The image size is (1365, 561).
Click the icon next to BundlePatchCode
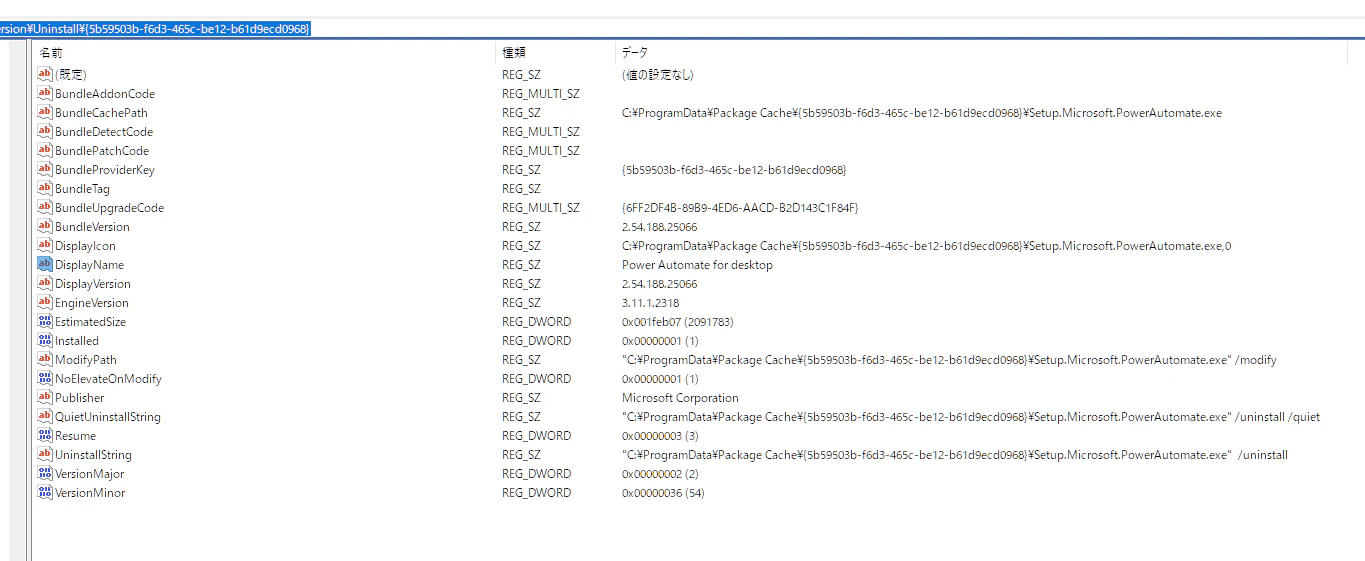[44, 150]
